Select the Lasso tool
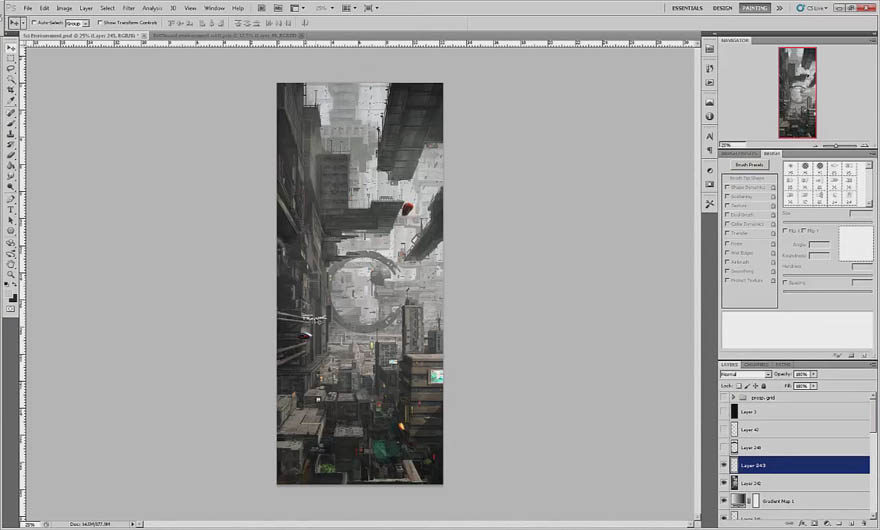 point(11,69)
